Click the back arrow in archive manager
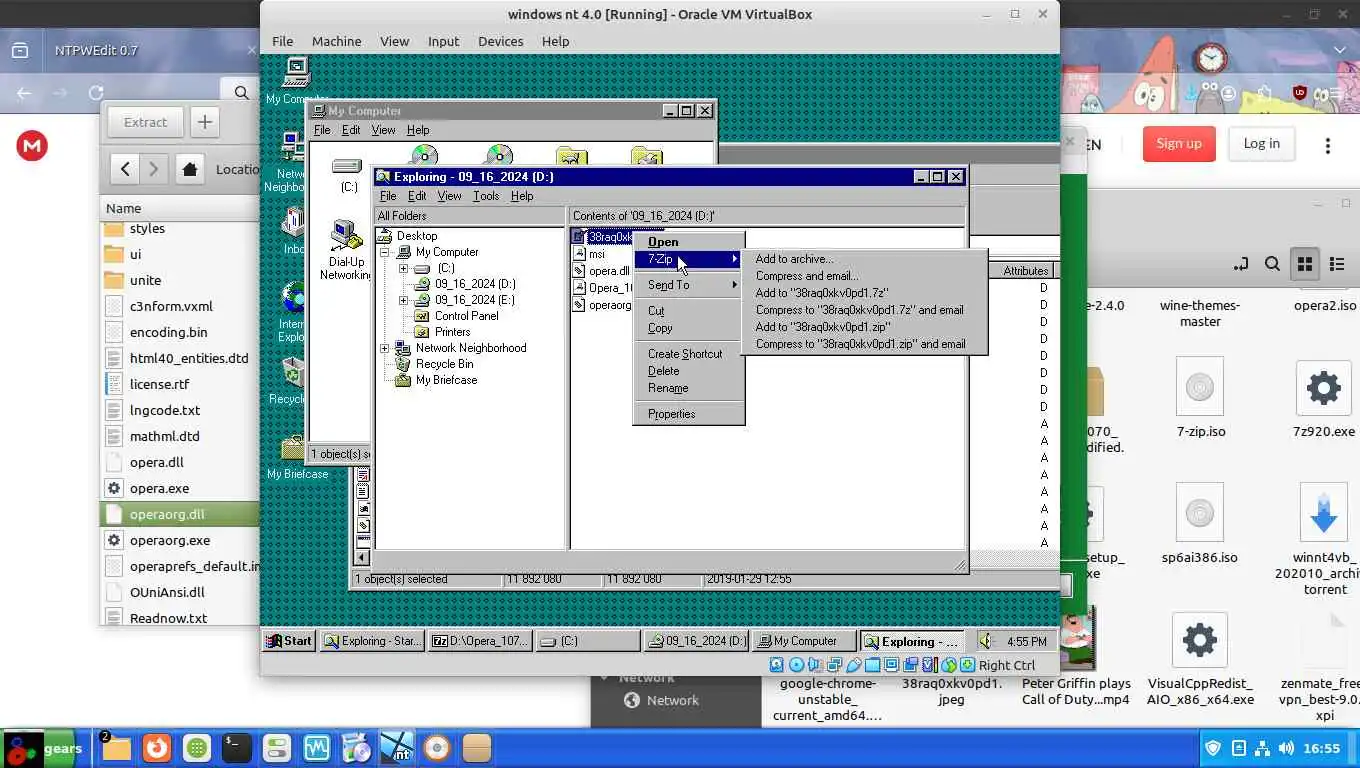 [125, 169]
